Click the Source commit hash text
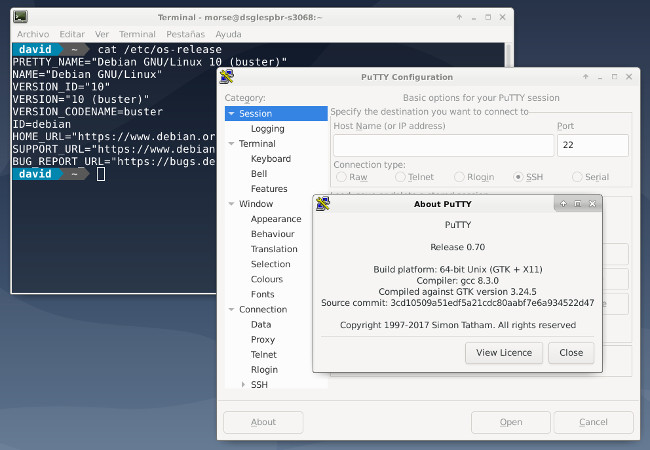 coord(492,303)
